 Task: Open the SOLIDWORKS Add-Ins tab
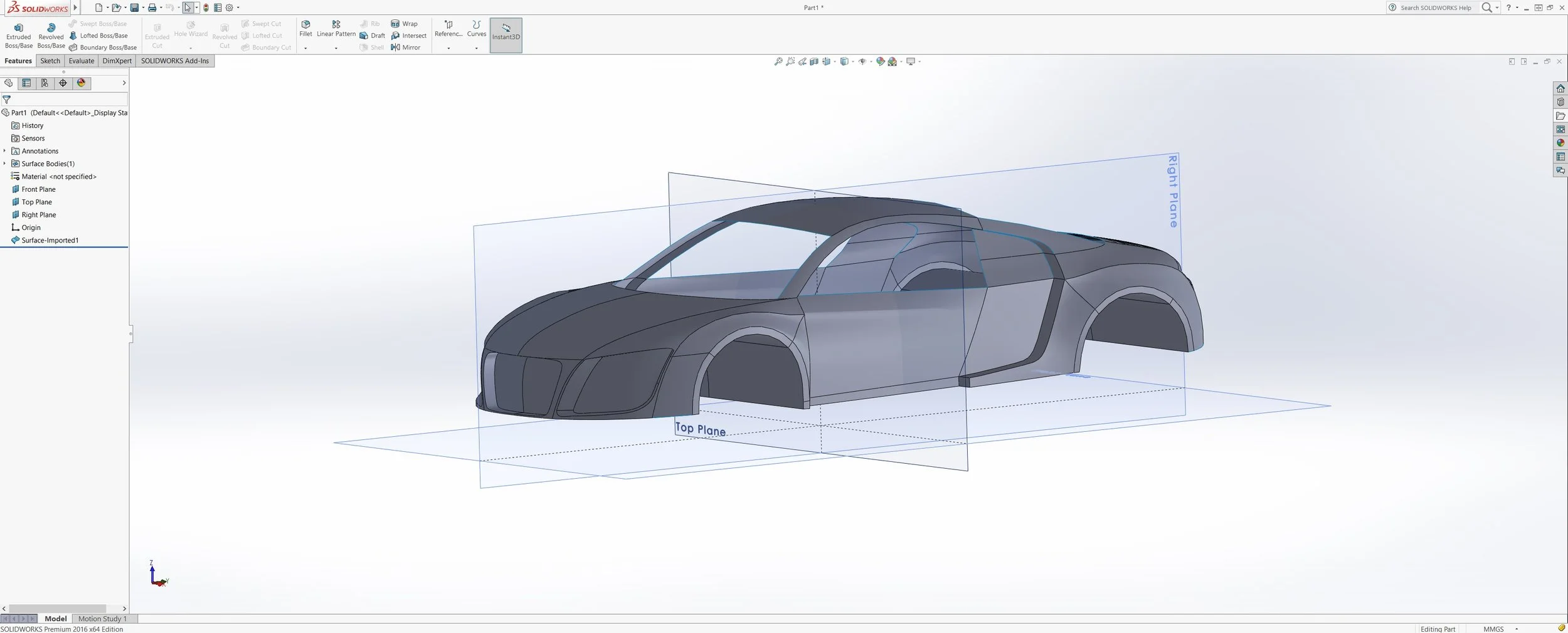click(175, 61)
